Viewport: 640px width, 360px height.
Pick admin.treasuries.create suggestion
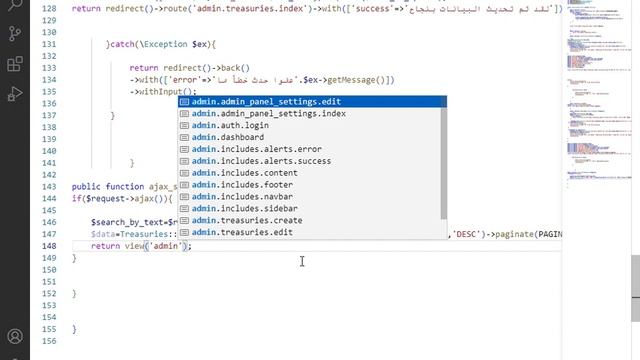coord(309,220)
